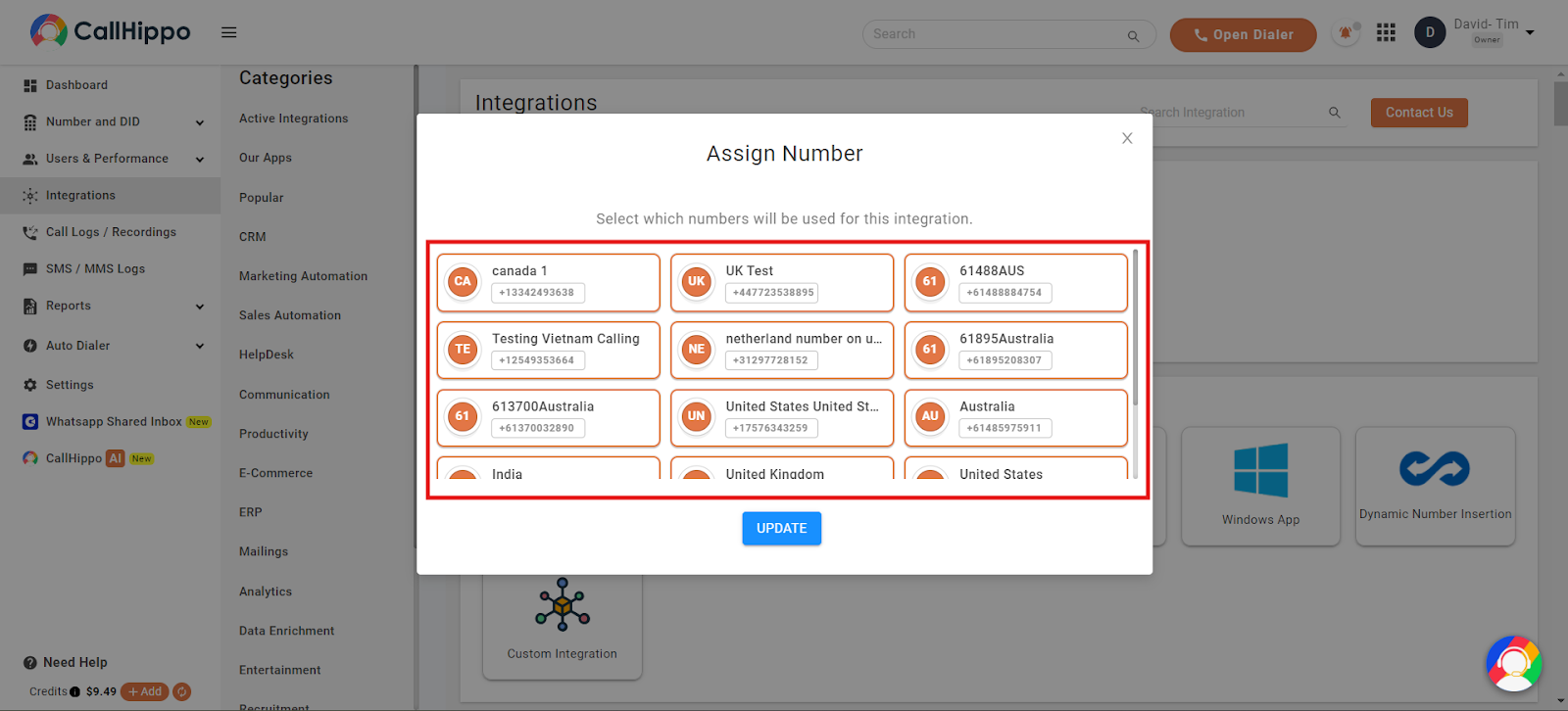
Task: Click the Settings gear icon
Action: pos(30,385)
